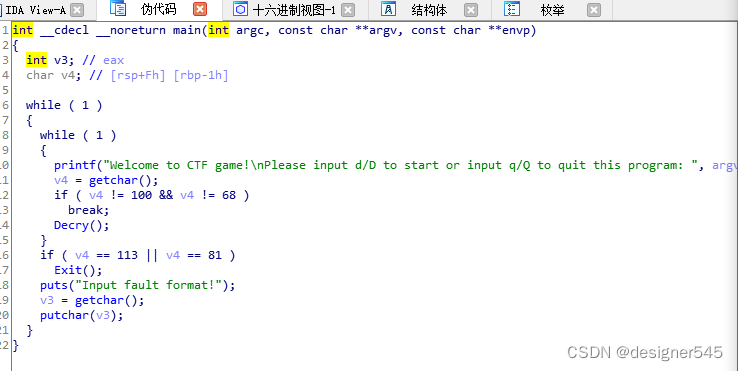Close the 十六进制视图-1 tab
The image size is (738, 371).
click(348, 10)
